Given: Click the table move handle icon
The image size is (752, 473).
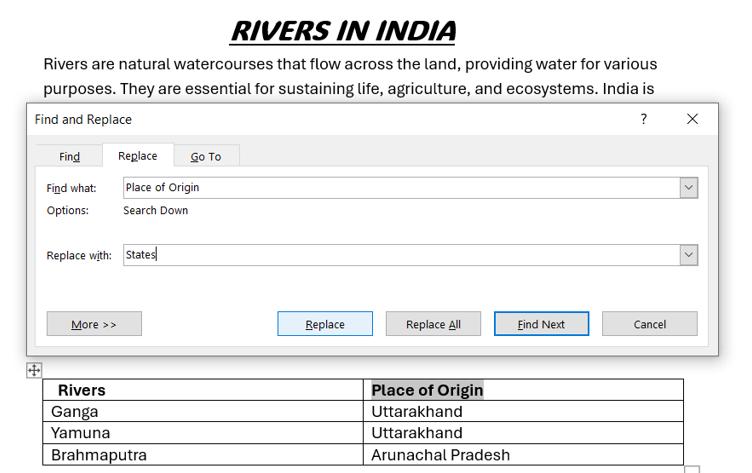Looking at the screenshot, I should (34, 370).
